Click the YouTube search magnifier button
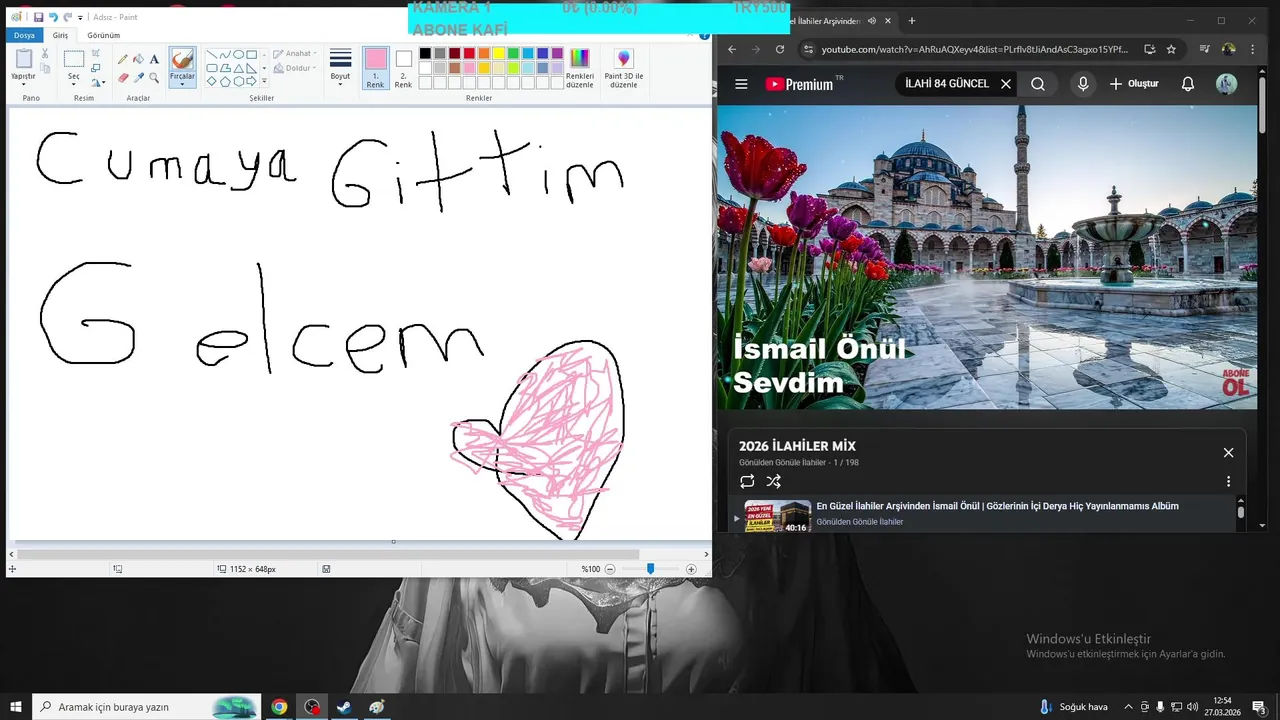1280x720 pixels. click(x=1038, y=84)
